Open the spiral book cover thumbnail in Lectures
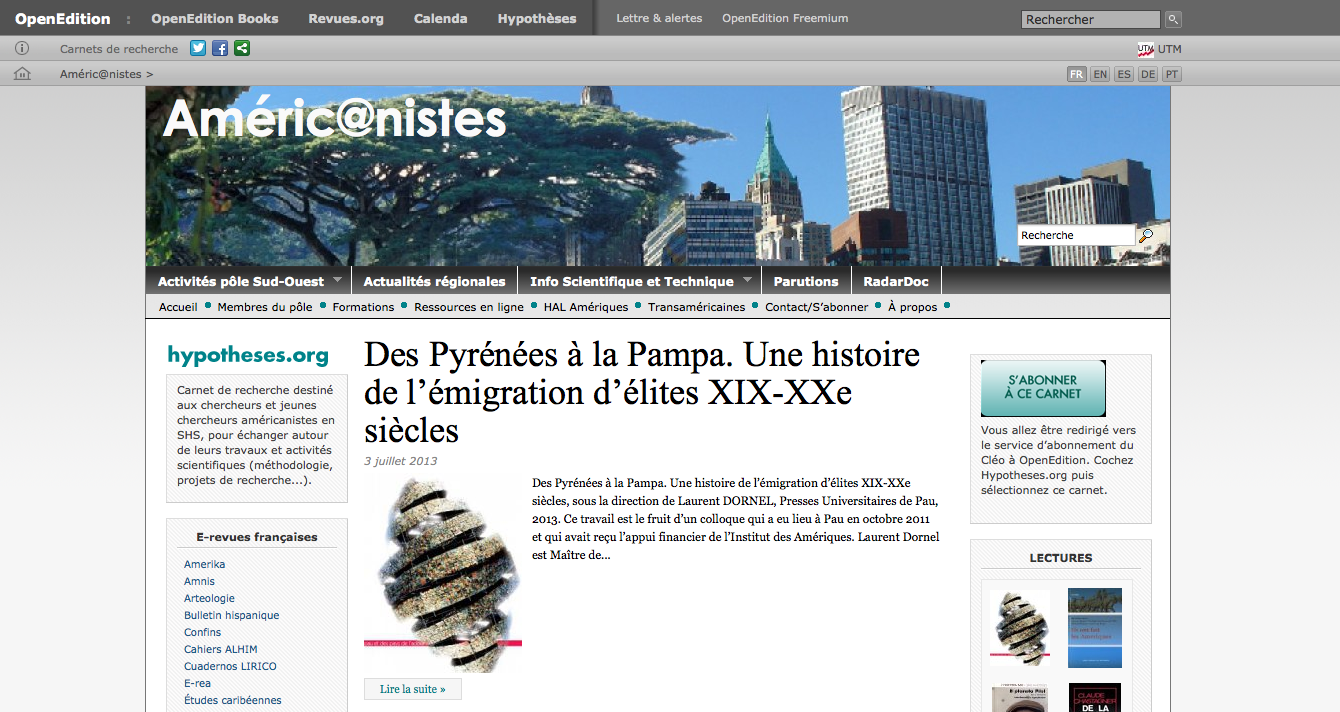Image resolution: width=1340 pixels, height=712 pixels. click(x=1020, y=628)
